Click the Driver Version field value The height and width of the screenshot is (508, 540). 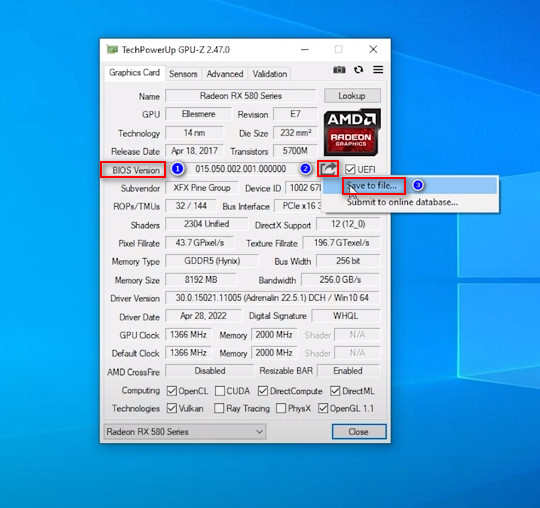(x=272, y=298)
